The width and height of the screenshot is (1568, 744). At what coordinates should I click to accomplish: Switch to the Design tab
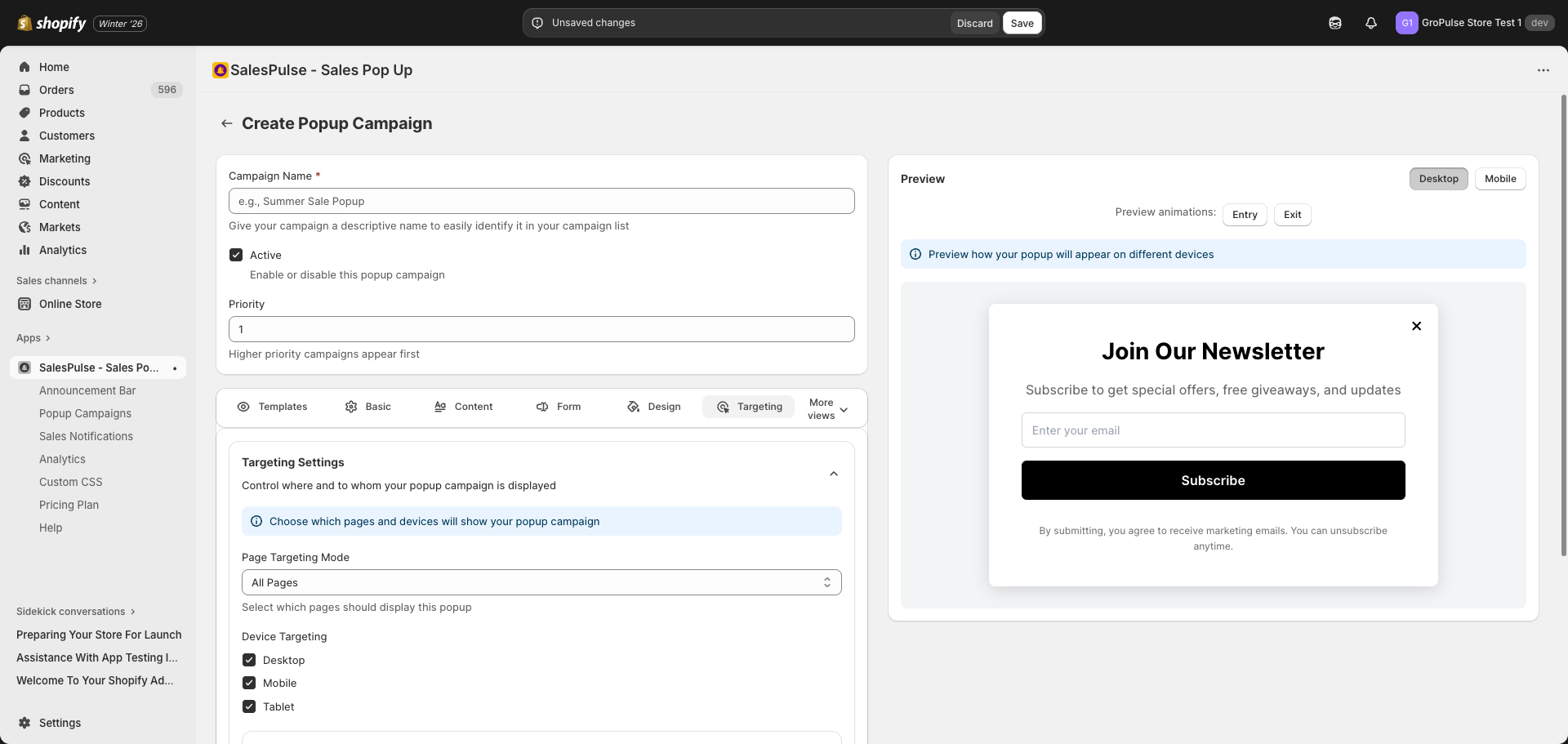coord(654,407)
